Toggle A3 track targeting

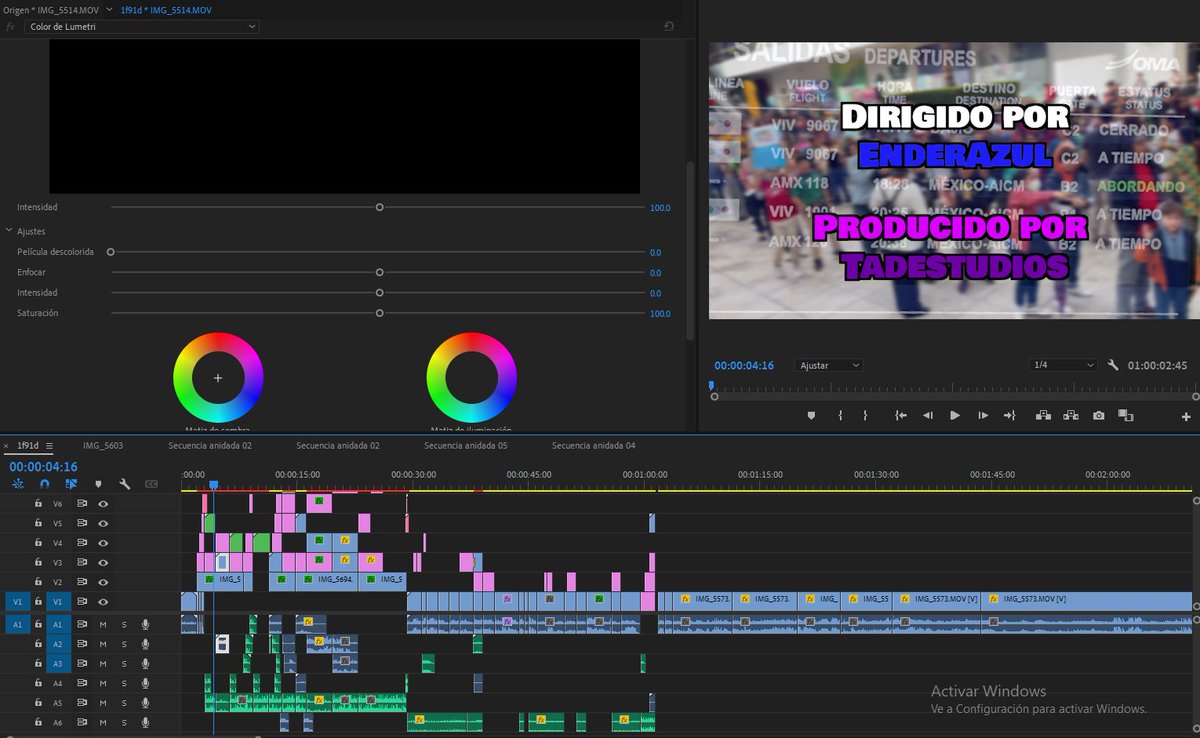pos(58,663)
